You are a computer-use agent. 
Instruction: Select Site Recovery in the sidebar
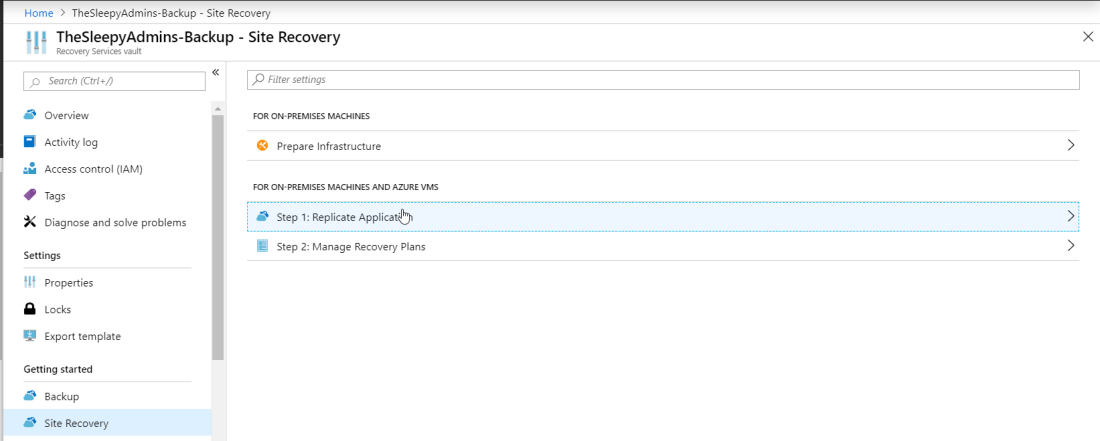tap(76, 424)
